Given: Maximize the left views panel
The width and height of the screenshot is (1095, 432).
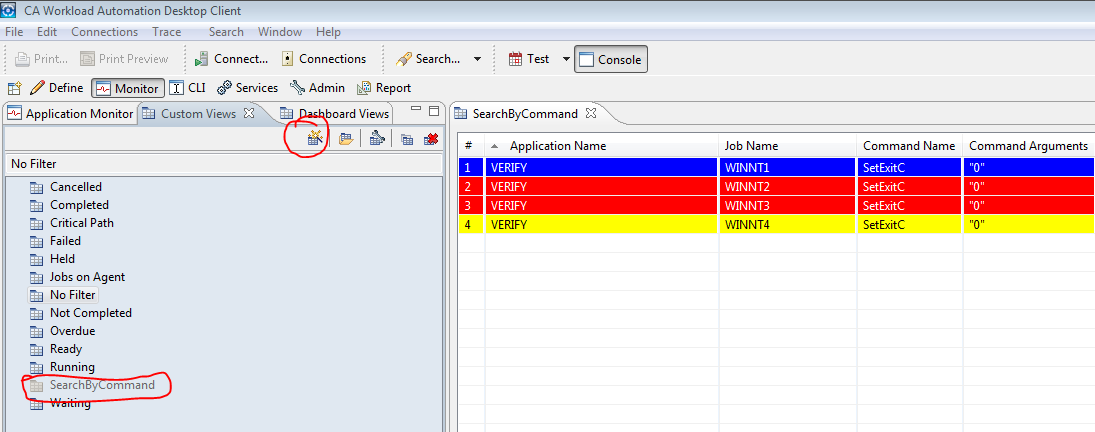Looking at the screenshot, I should click(x=434, y=110).
